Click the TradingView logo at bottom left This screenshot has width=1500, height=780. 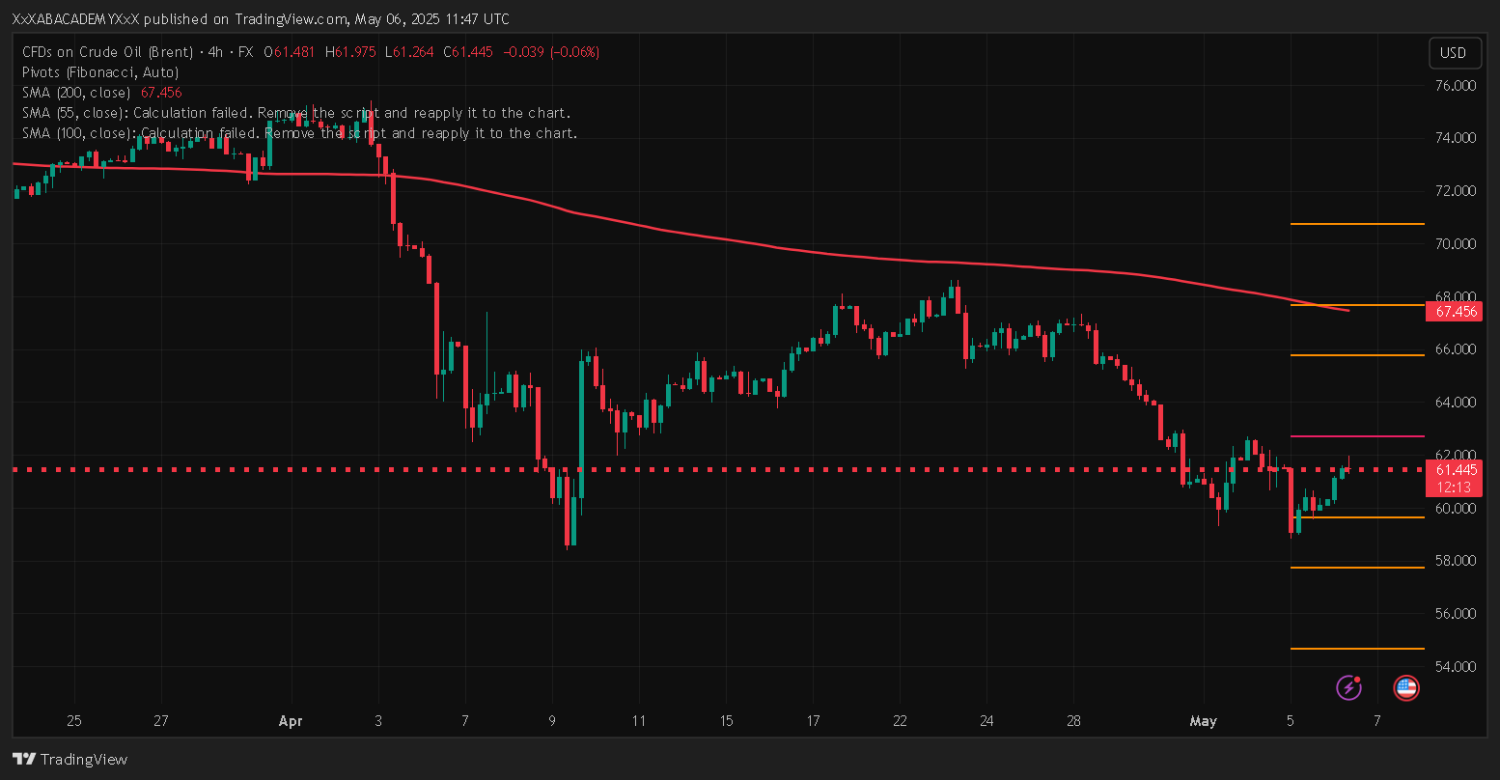(x=70, y=759)
